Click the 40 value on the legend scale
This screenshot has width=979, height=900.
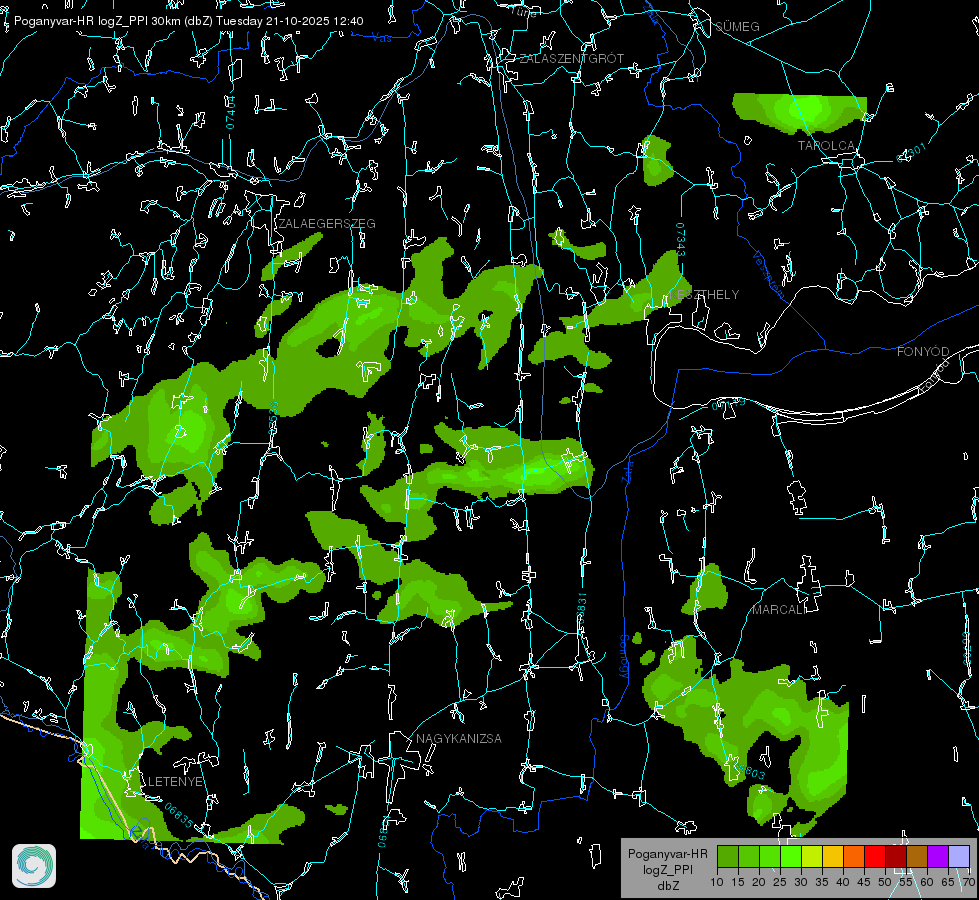coord(843,883)
